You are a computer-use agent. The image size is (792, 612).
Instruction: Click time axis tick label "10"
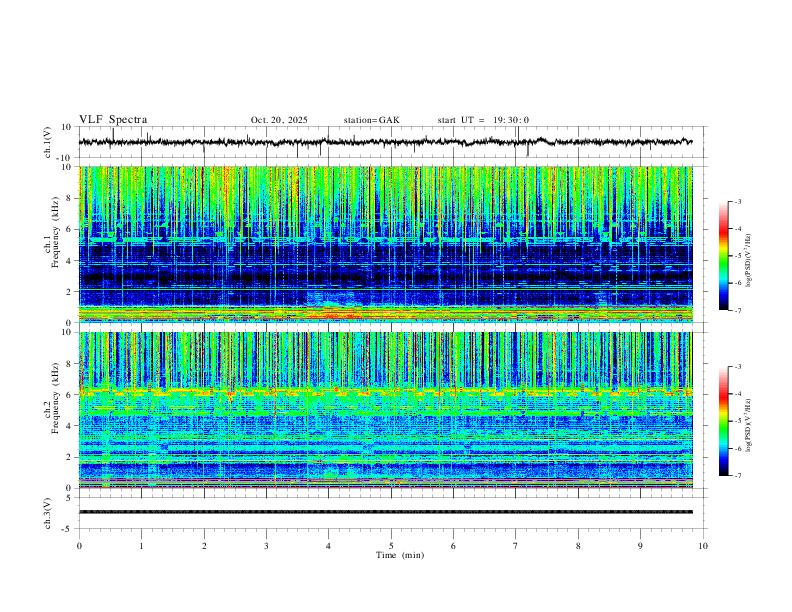click(703, 546)
